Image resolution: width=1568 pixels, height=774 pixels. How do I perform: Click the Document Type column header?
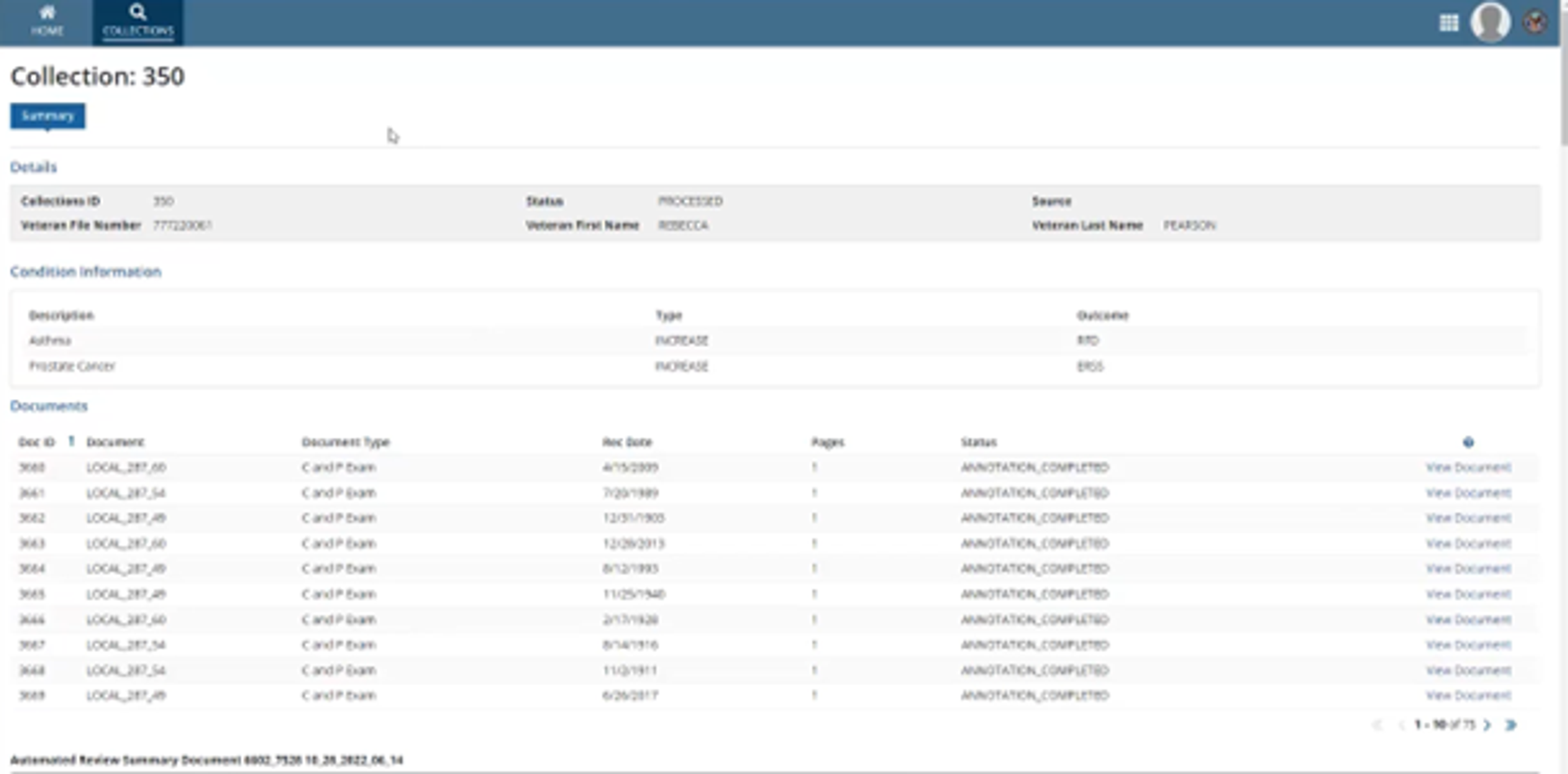coord(345,442)
